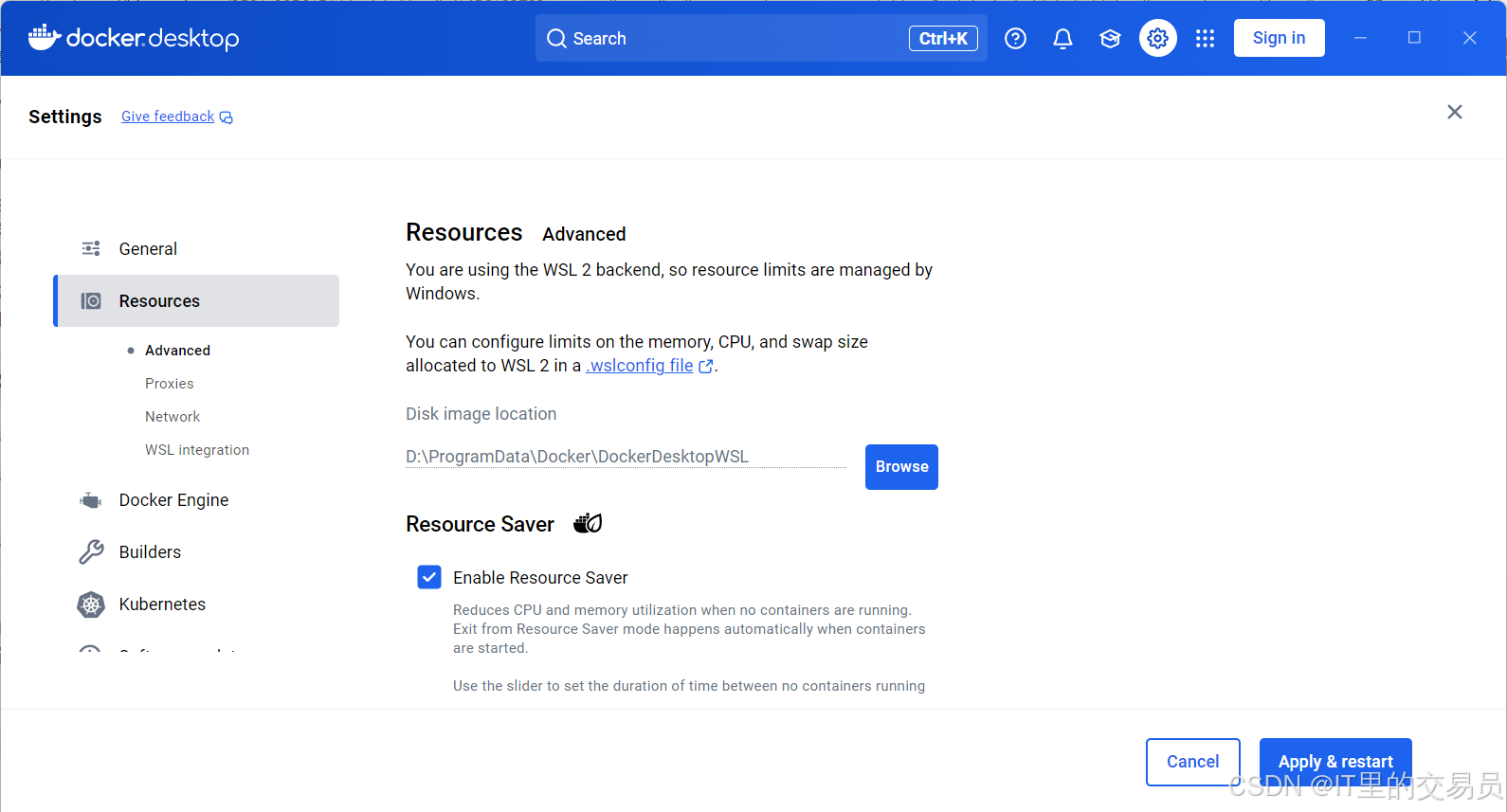The image size is (1507, 812).
Task: Click the Docker Desktop whale logo
Action: (x=44, y=38)
